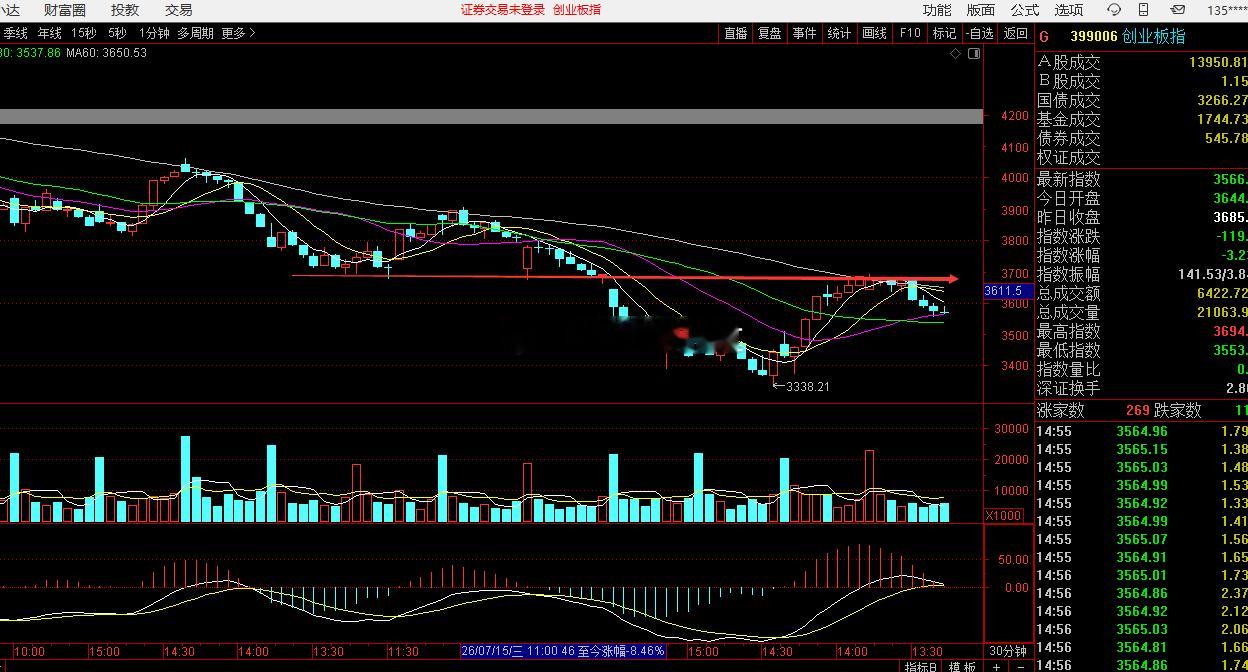
Task: Click the X1000 volume scale label
Action: click(x=1003, y=515)
